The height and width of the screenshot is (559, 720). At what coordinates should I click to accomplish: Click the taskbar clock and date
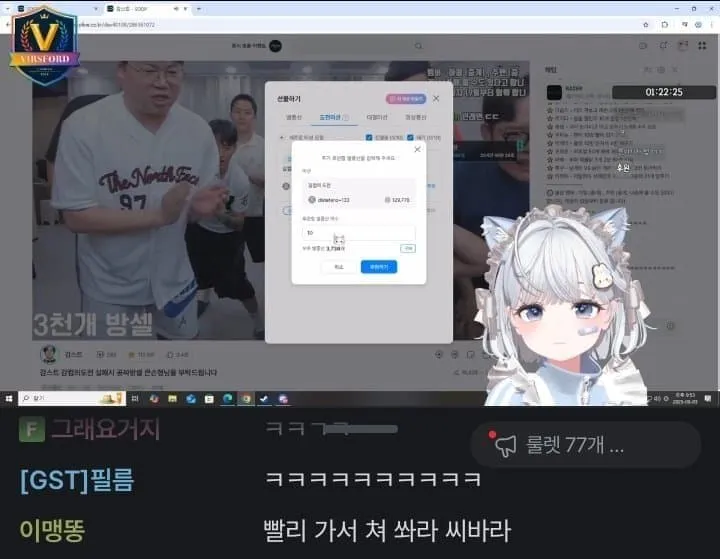coord(685,398)
